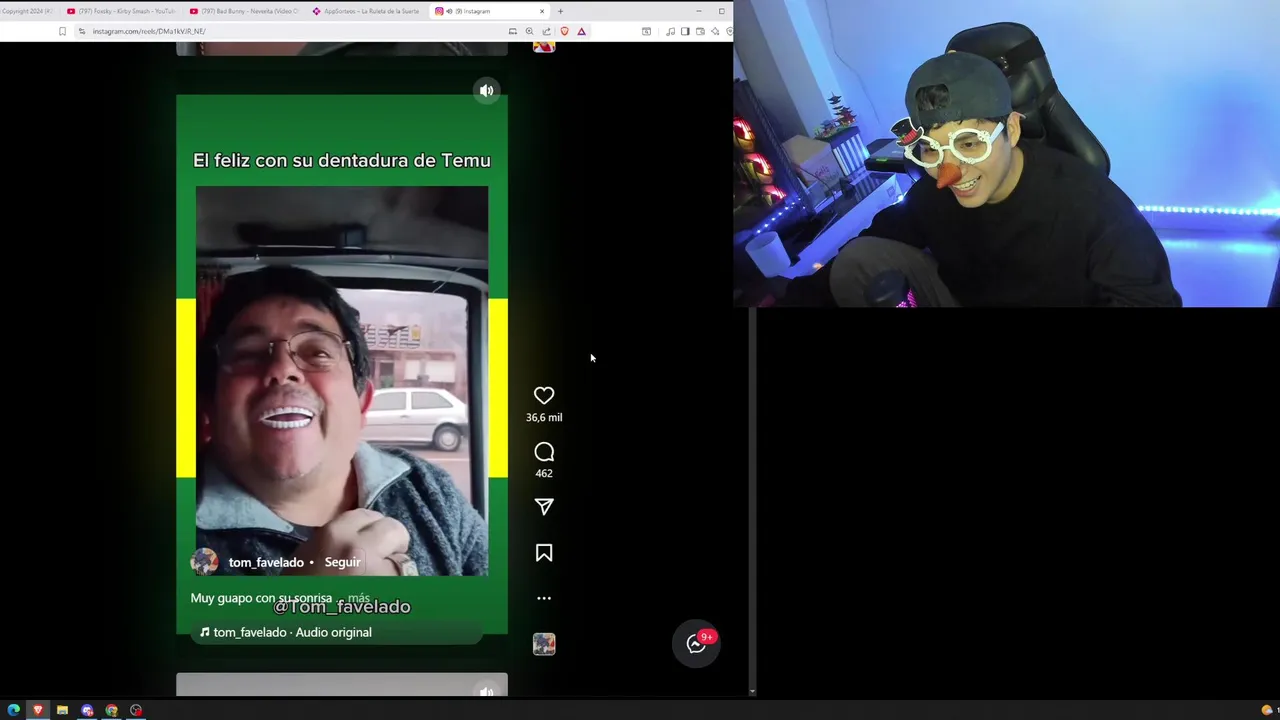1280x720 pixels.
Task: Open tom_favelado profile picture
Action: tap(204, 562)
